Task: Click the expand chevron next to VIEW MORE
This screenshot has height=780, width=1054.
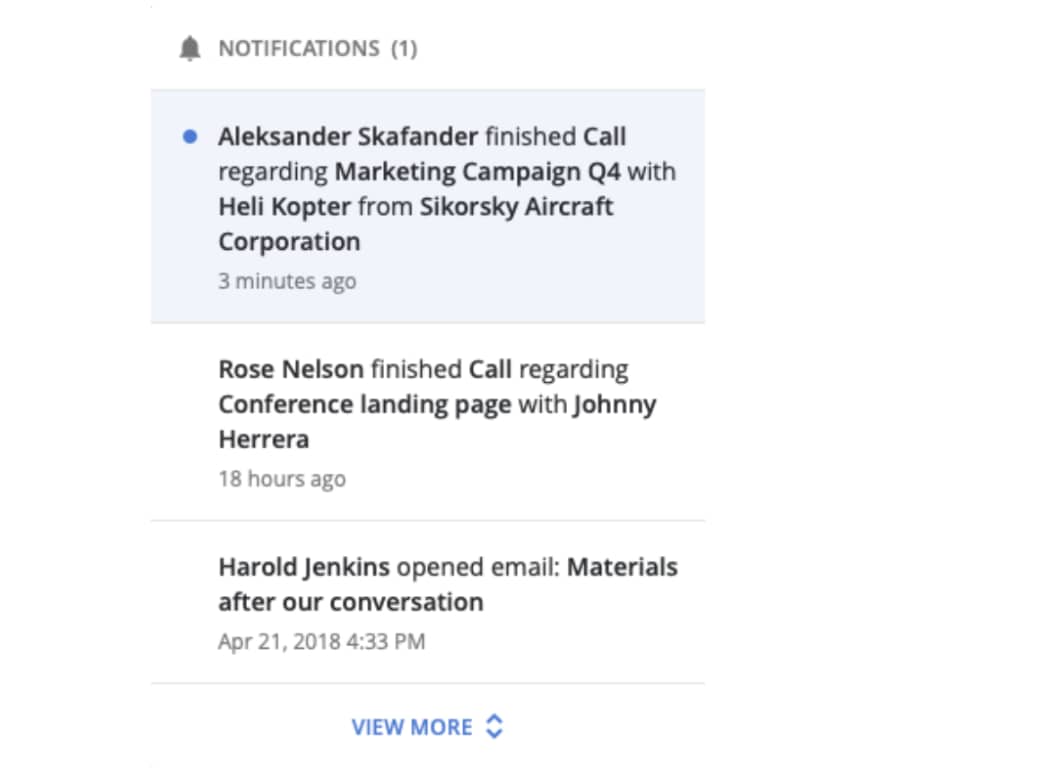Action: (494, 727)
